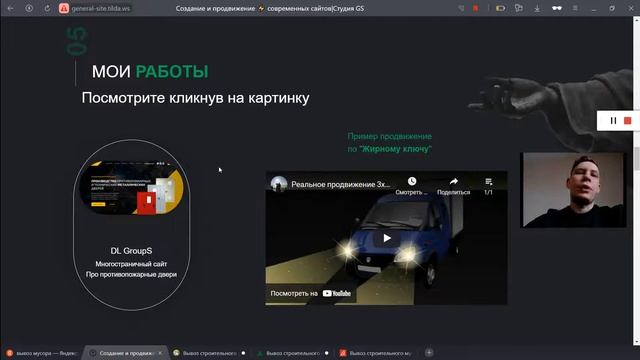This screenshot has height=360, width=640.
Task: Go back with the browser back arrow
Action: (11, 8)
